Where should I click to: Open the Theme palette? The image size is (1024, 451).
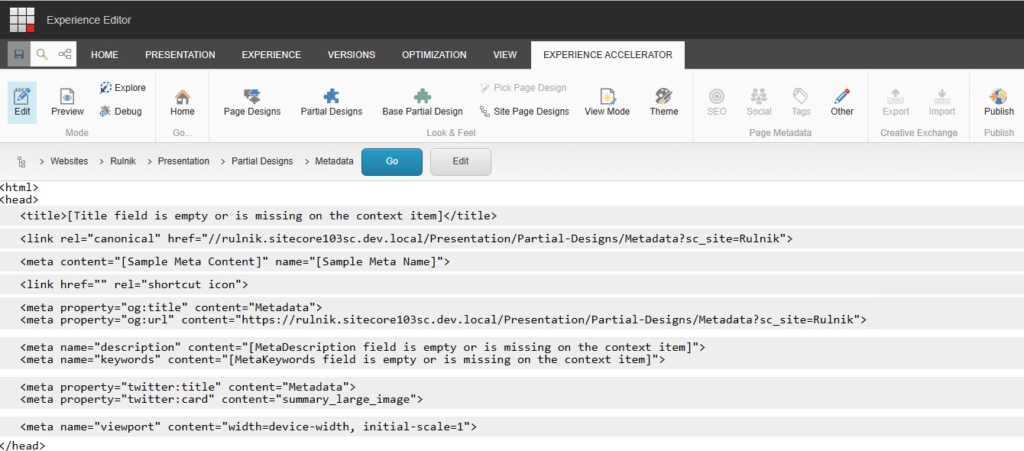click(664, 102)
